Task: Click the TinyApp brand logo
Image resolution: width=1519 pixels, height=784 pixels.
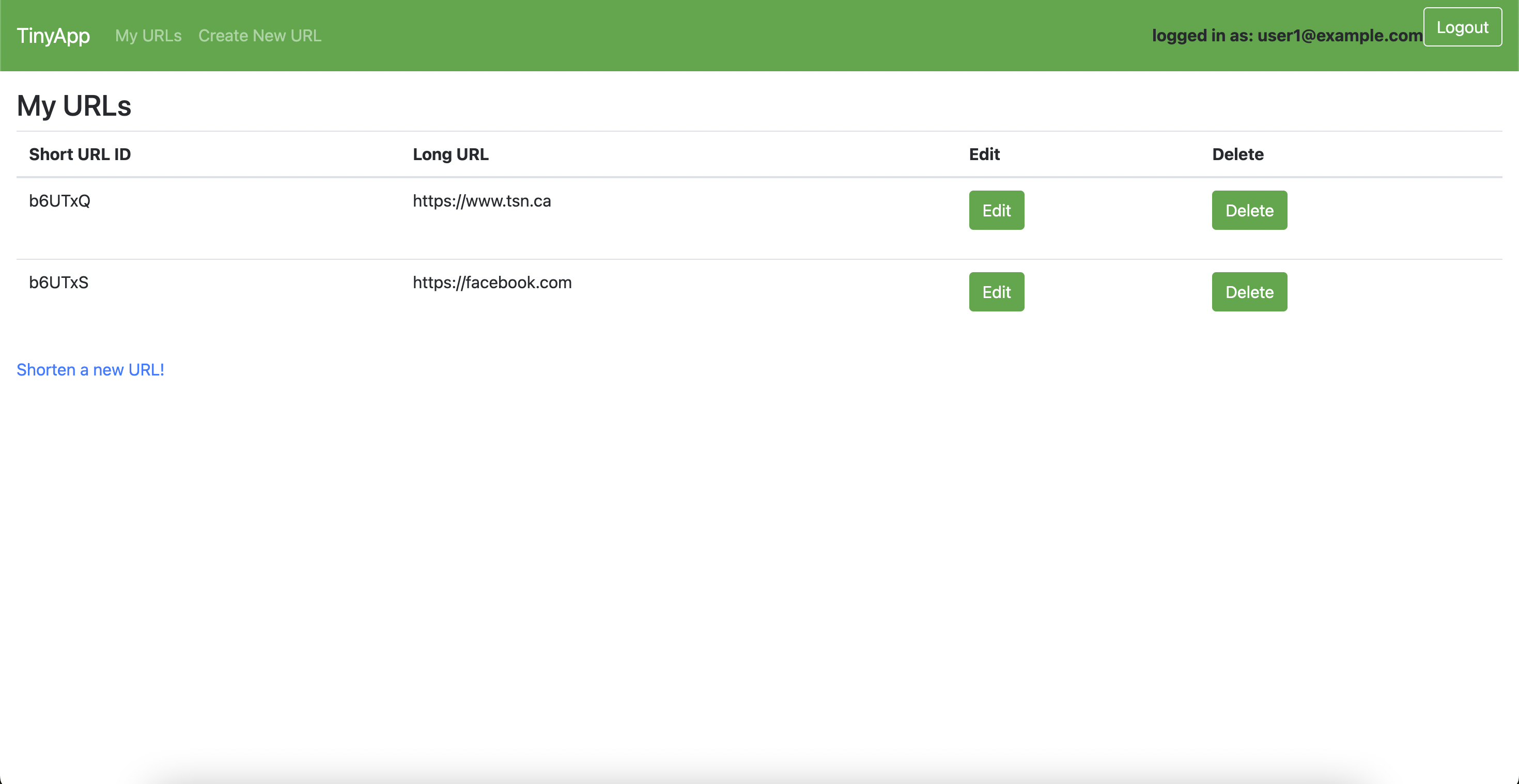Action: (53, 35)
